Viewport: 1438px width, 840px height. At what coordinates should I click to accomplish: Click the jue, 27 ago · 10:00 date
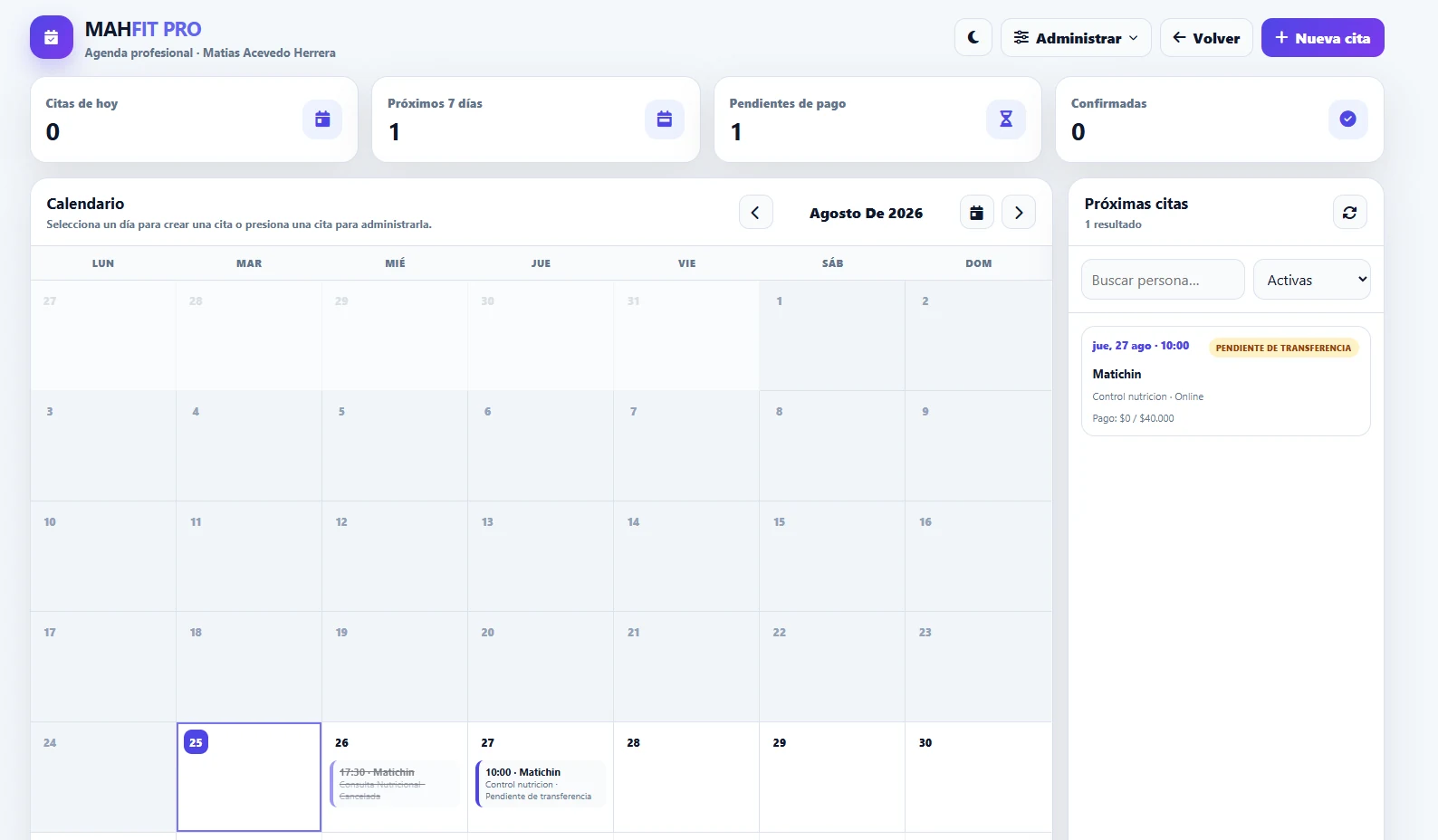tap(1140, 346)
